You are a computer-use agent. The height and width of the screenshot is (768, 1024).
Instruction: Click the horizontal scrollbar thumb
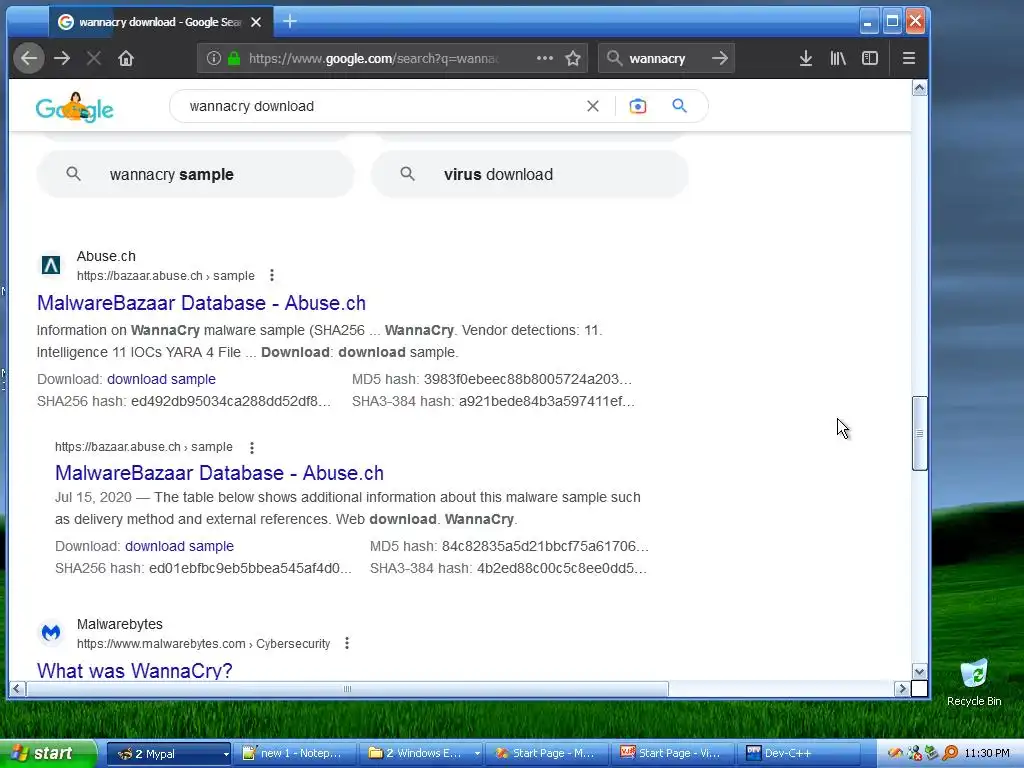[x=347, y=688]
